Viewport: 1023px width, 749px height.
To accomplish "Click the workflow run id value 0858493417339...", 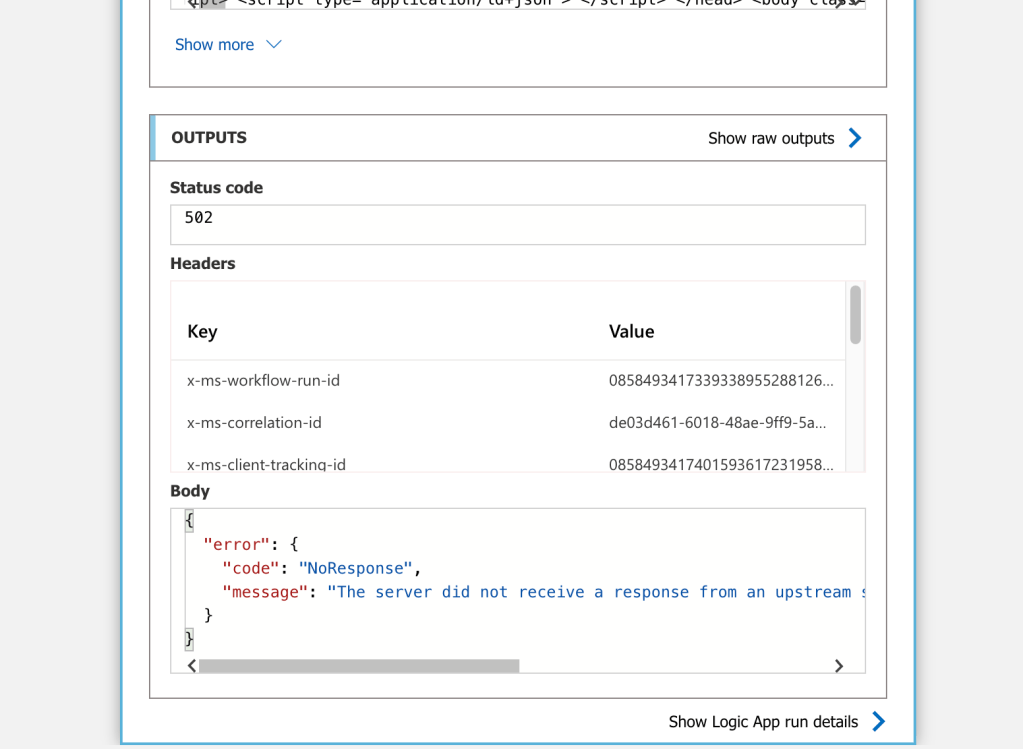I will click(x=721, y=380).
